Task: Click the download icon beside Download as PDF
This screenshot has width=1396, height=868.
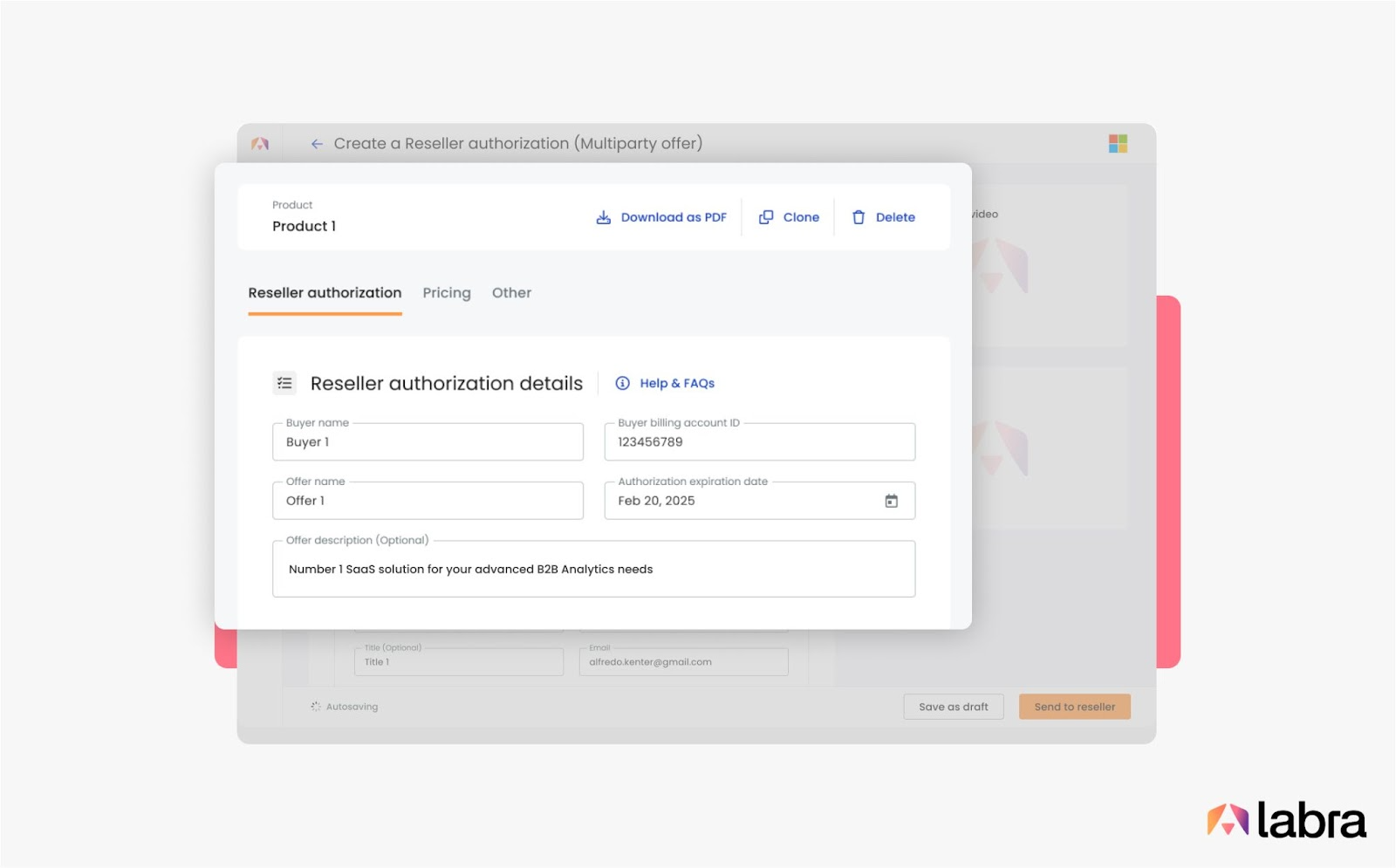Action: click(x=603, y=217)
